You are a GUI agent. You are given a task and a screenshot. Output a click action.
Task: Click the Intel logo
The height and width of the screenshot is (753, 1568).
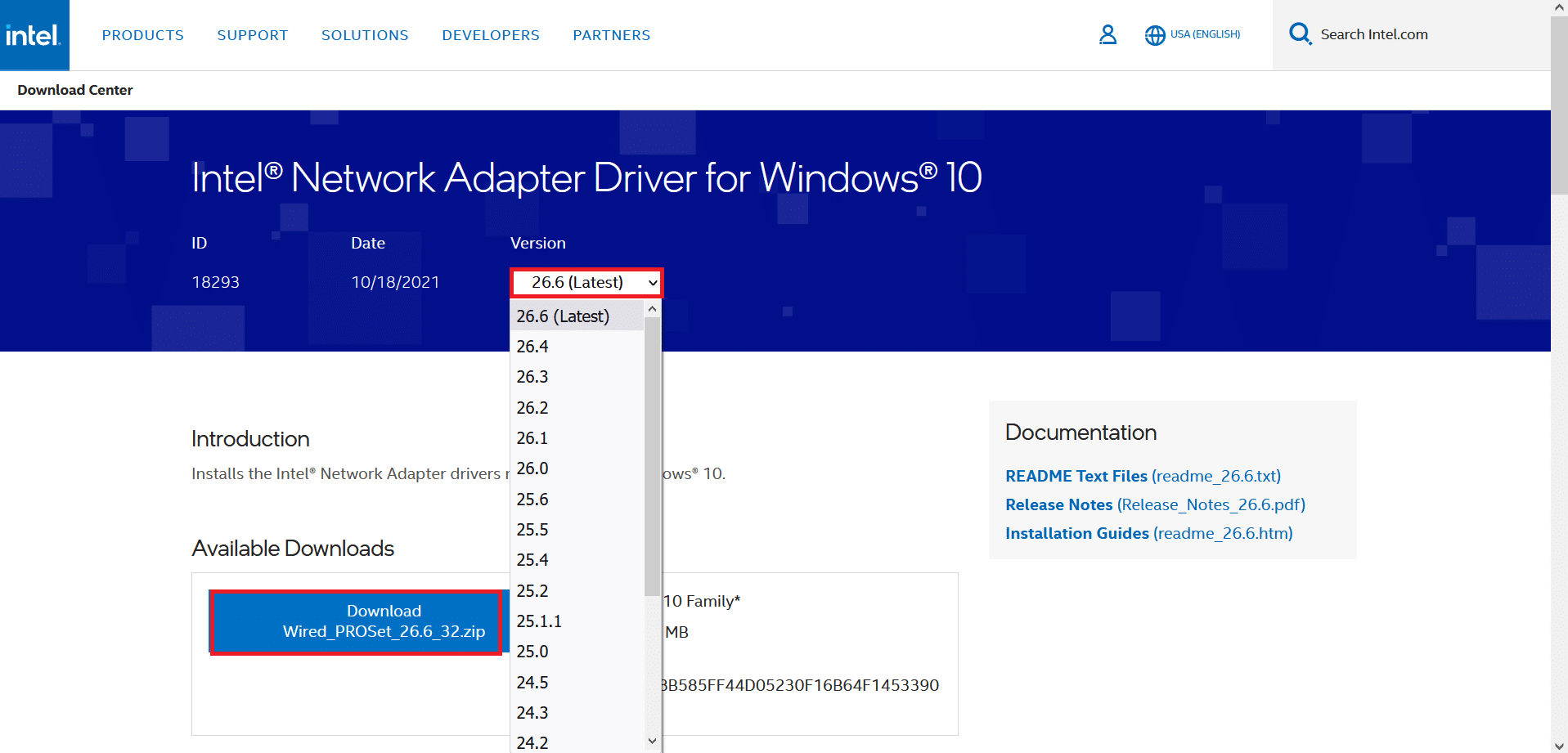[34, 34]
